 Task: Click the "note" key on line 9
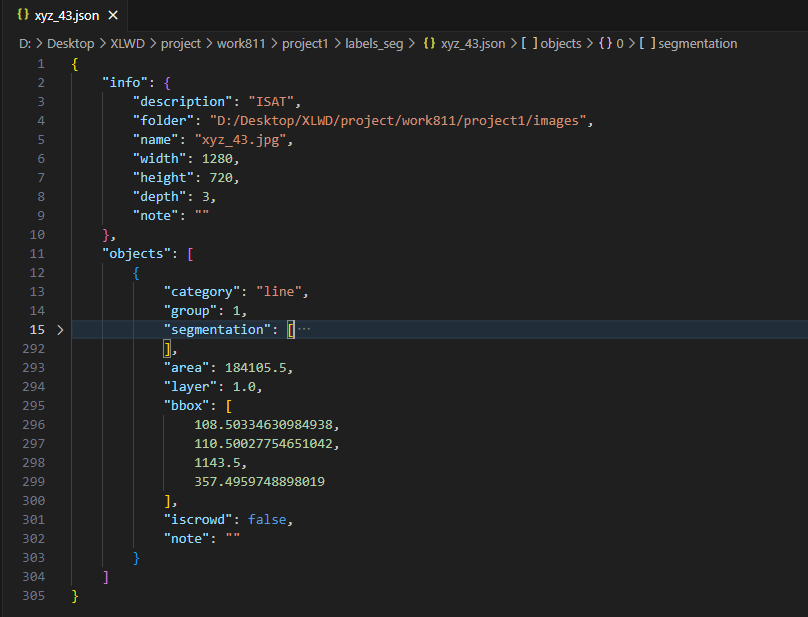click(156, 216)
